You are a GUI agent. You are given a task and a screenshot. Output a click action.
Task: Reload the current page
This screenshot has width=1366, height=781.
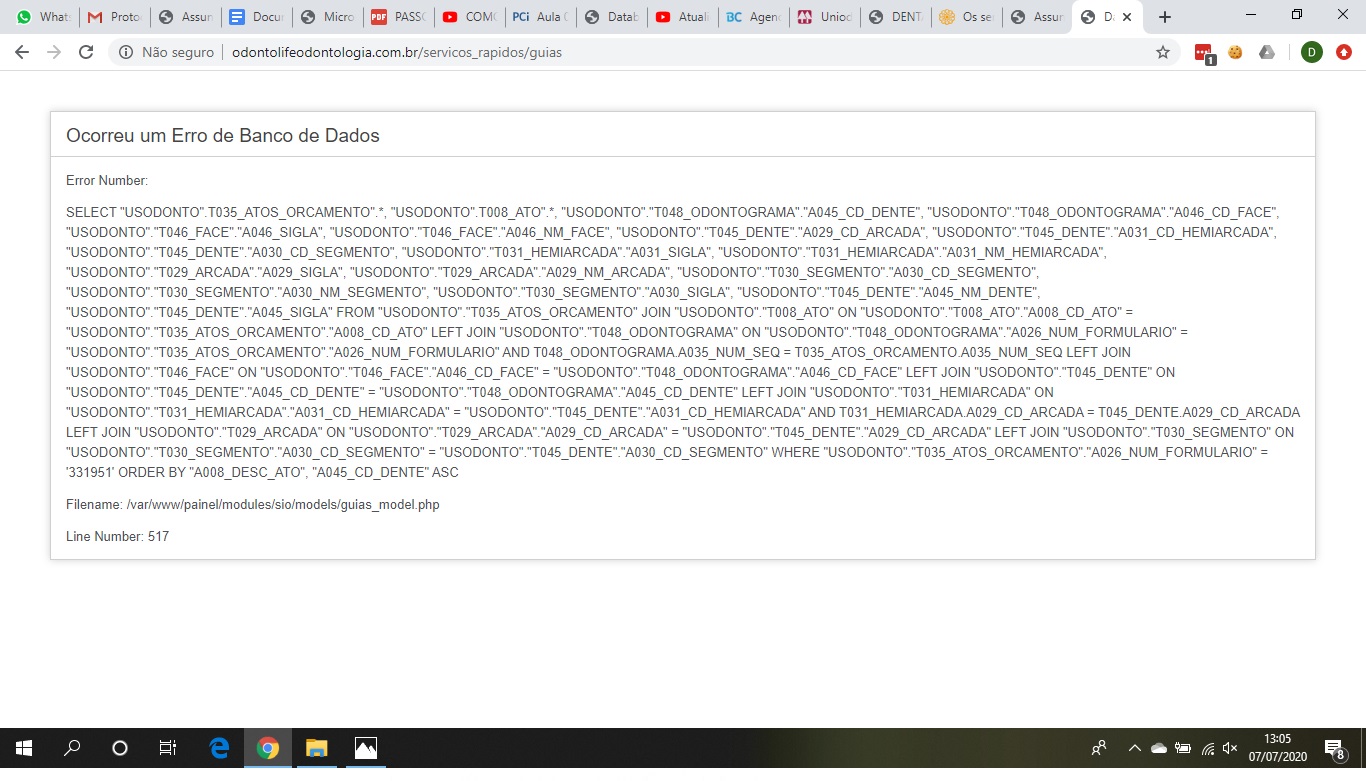(86, 52)
